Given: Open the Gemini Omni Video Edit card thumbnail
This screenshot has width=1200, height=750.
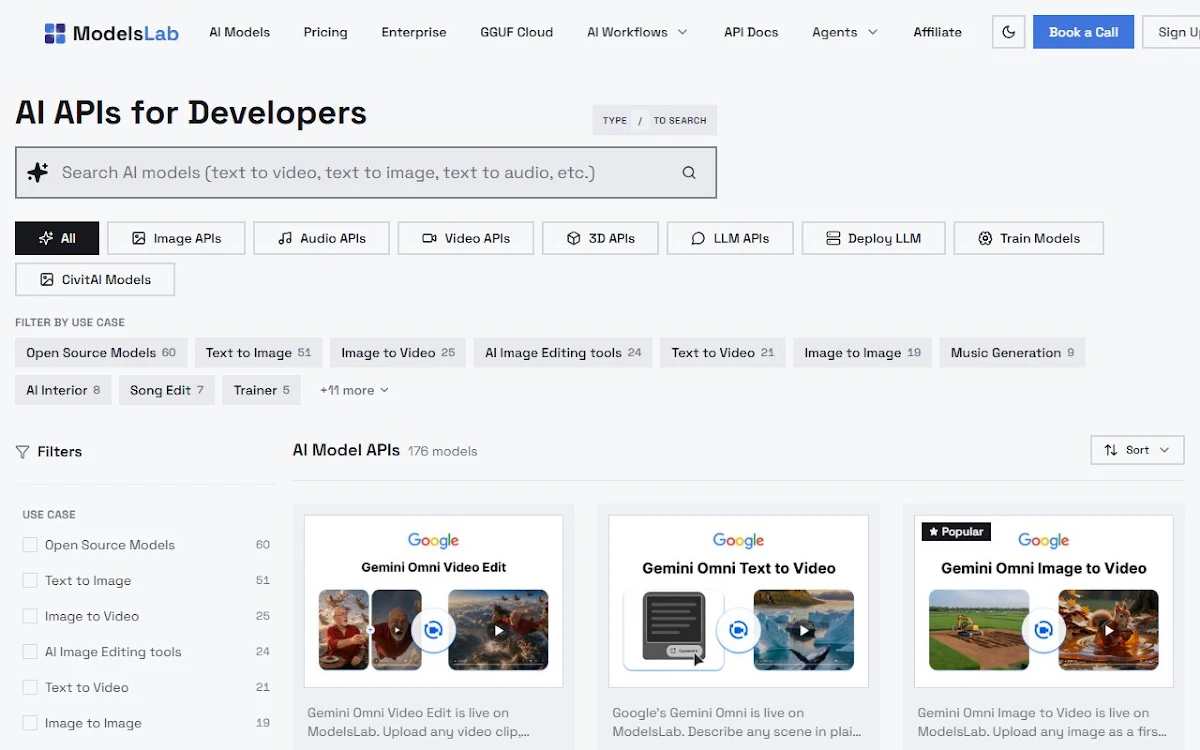Looking at the screenshot, I should 433,601.
